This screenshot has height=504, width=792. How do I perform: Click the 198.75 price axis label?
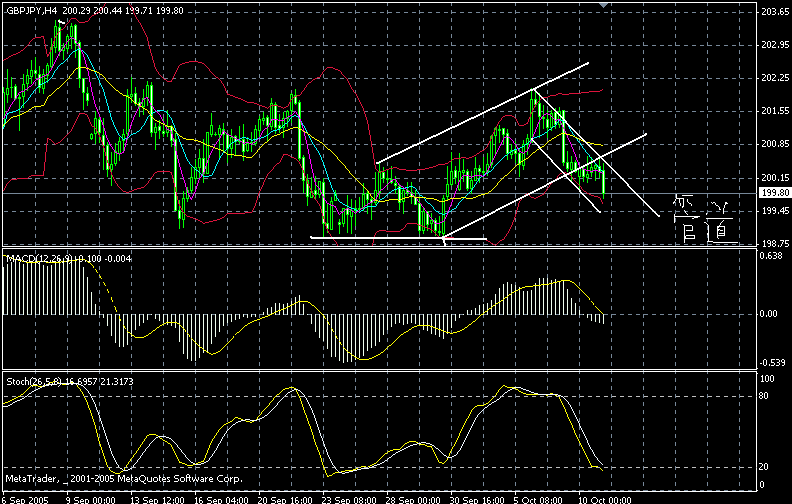coord(775,243)
